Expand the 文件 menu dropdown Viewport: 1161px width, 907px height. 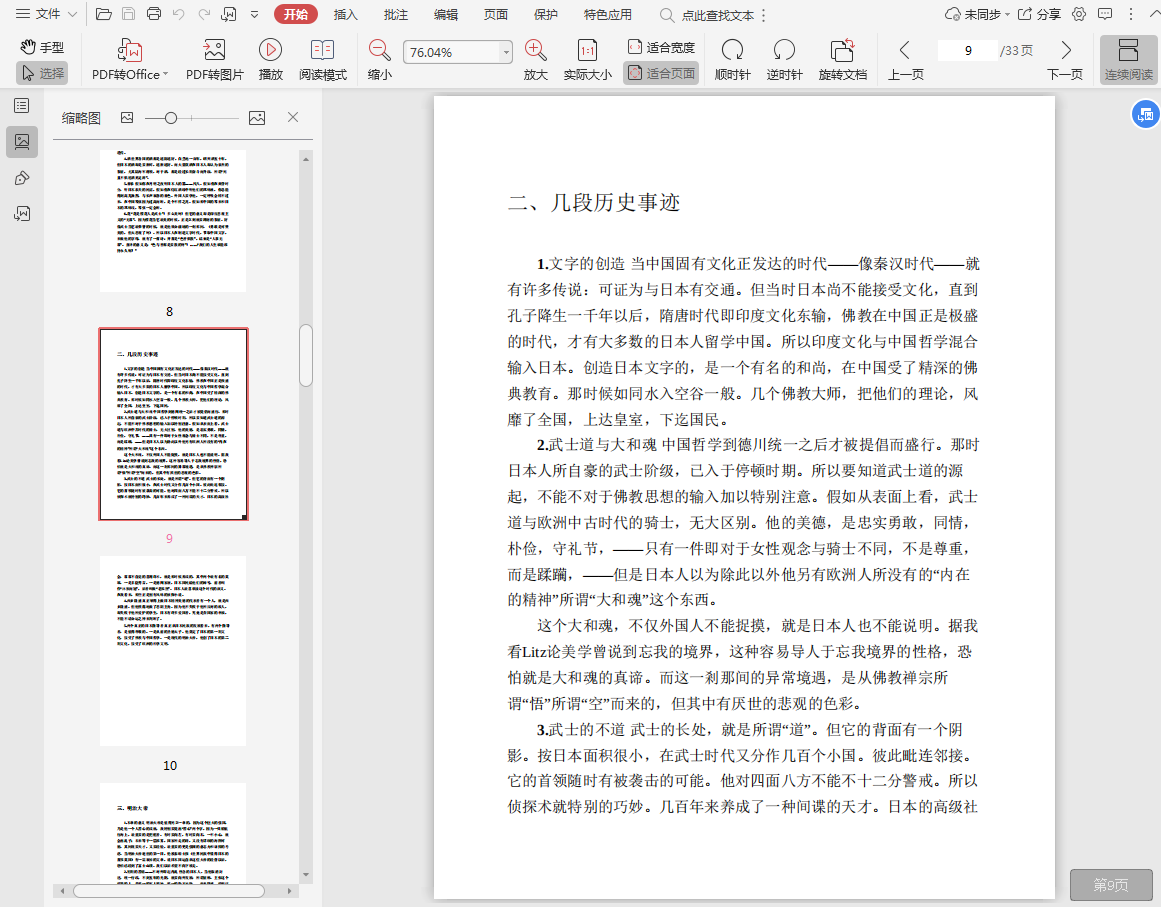point(72,14)
